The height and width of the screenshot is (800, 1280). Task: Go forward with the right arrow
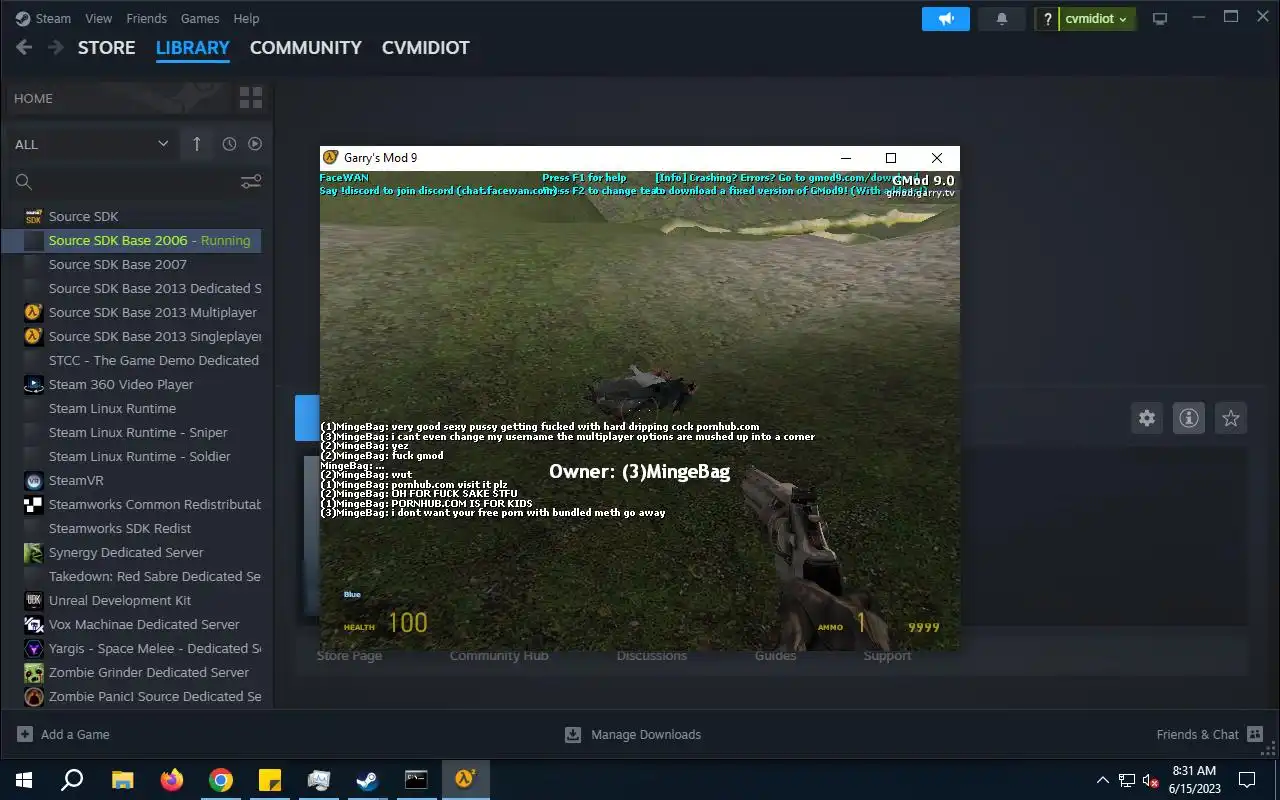click(56, 47)
